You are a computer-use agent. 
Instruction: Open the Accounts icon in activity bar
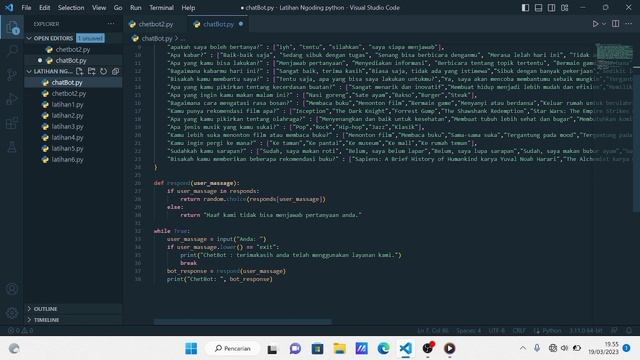12,289
